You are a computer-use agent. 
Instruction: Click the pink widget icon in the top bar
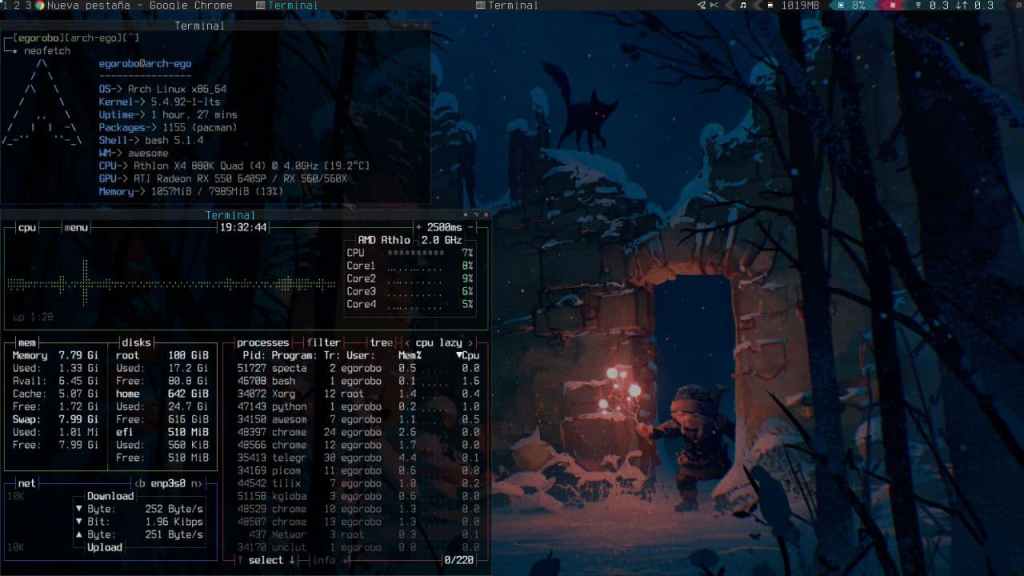click(889, 5)
